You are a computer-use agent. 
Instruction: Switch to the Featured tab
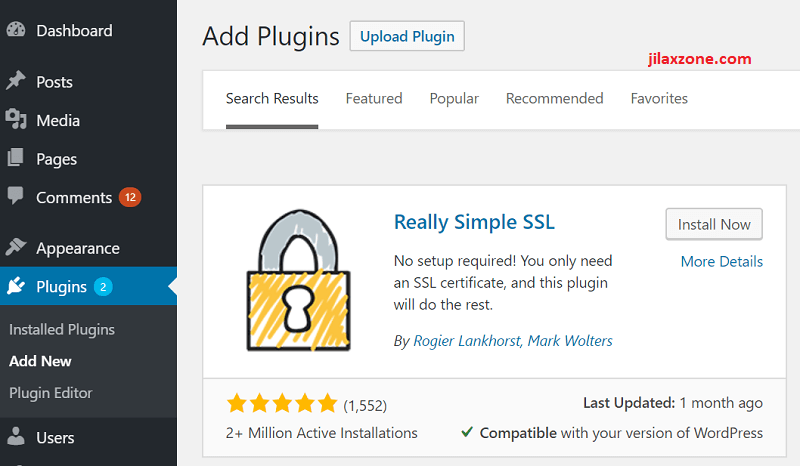tap(374, 99)
